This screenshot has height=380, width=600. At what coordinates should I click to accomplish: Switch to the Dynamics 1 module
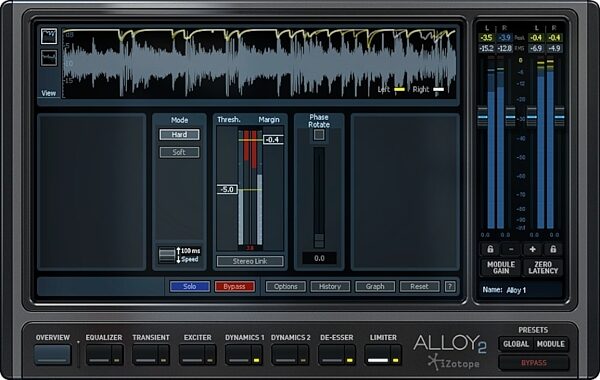(x=238, y=355)
